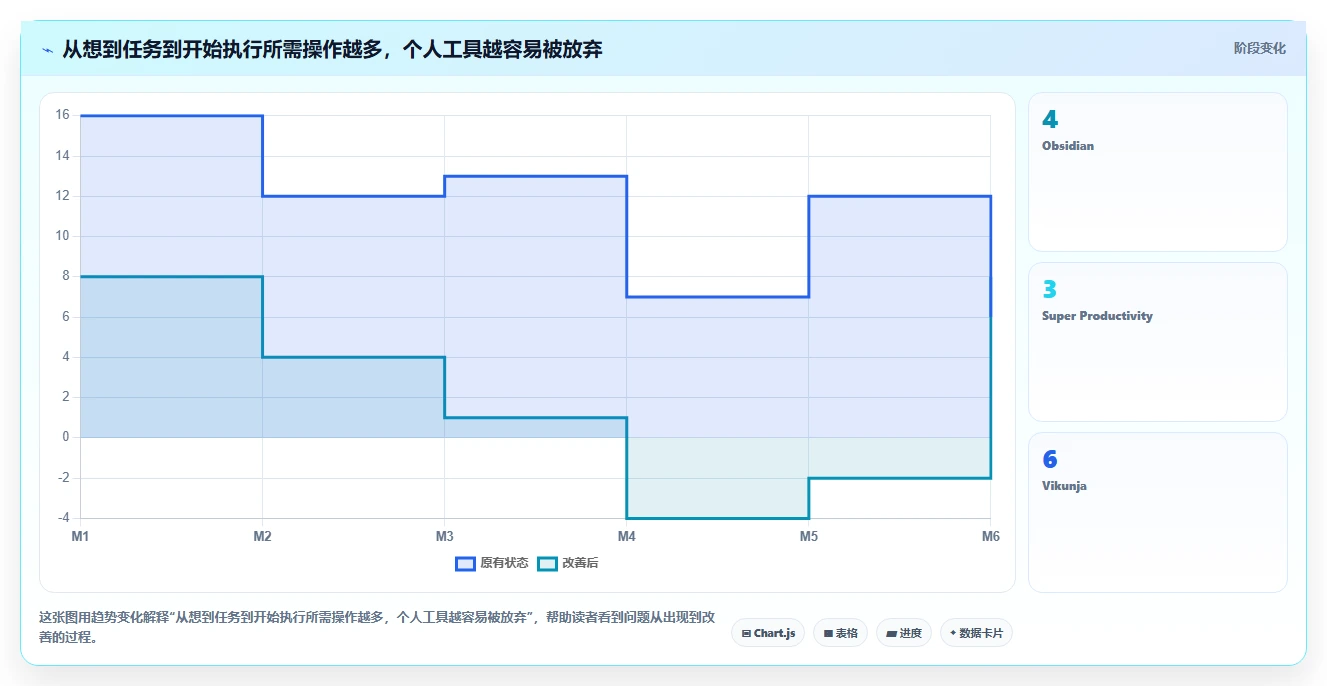The width and height of the screenshot is (1327, 686).
Task: Toggle the 原有状态 legend swatch
Action: 465,563
